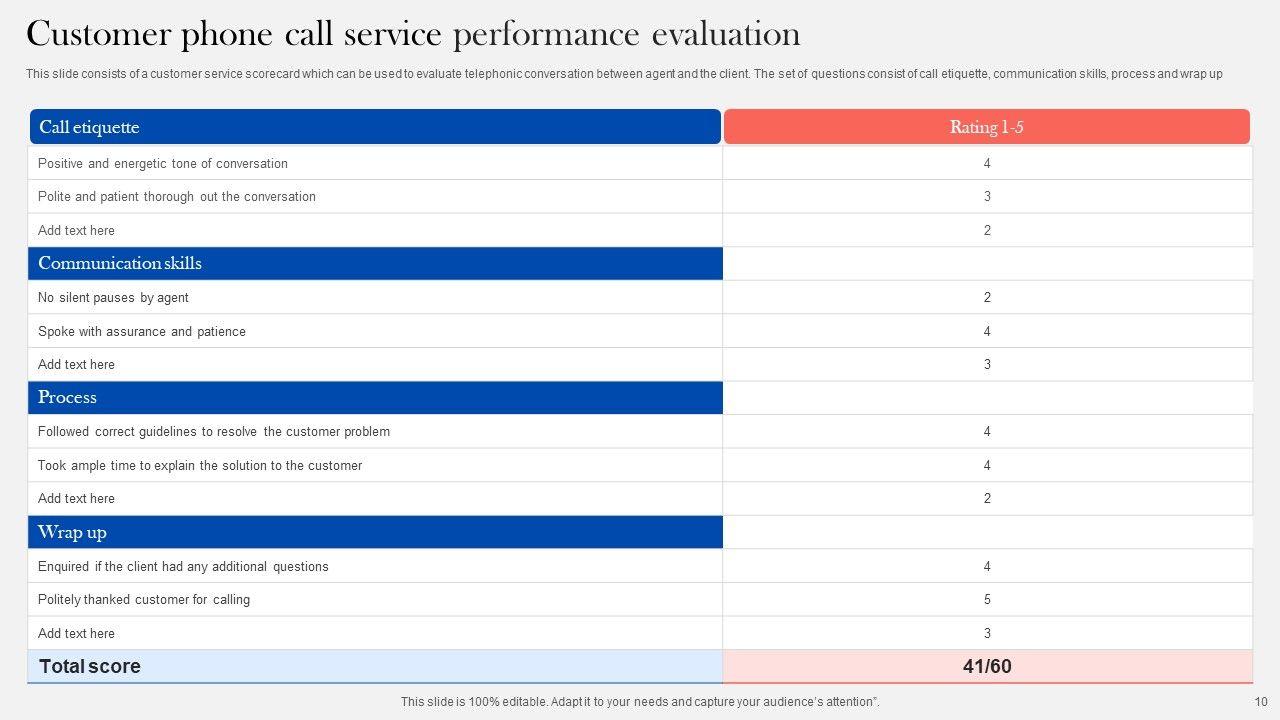
Task: Click the Rating 1-5 column header
Action: click(x=986, y=127)
